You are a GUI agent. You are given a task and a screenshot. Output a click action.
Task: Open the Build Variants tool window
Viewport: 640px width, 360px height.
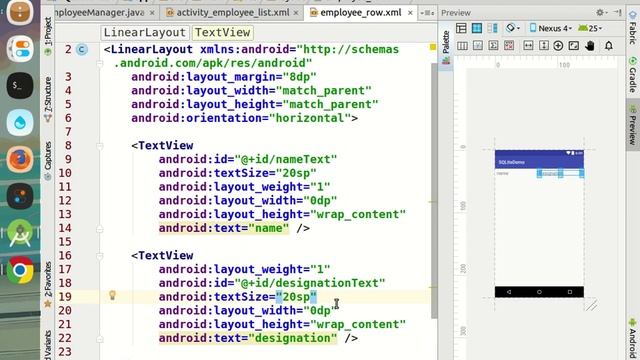point(48,345)
